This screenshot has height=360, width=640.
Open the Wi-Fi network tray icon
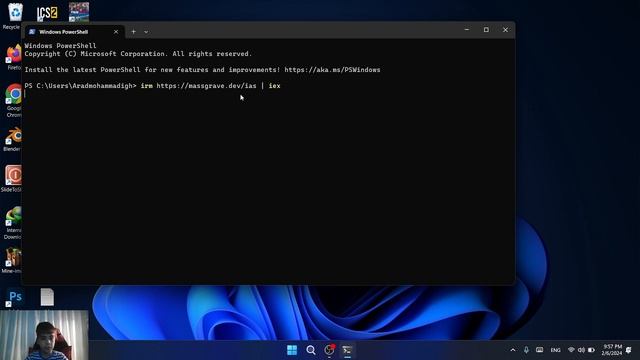[x=571, y=350]
